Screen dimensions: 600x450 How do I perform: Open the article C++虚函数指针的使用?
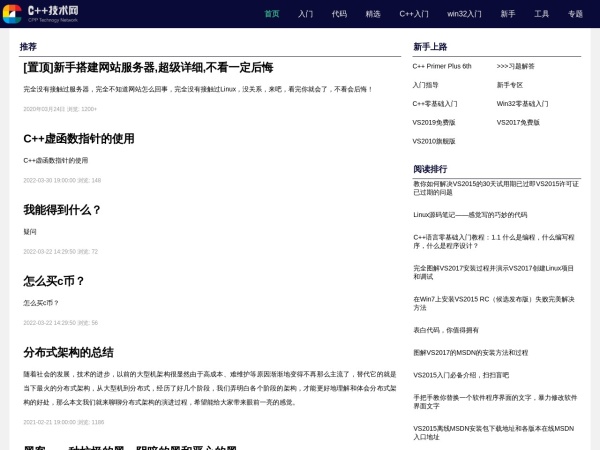pos(79,139)
